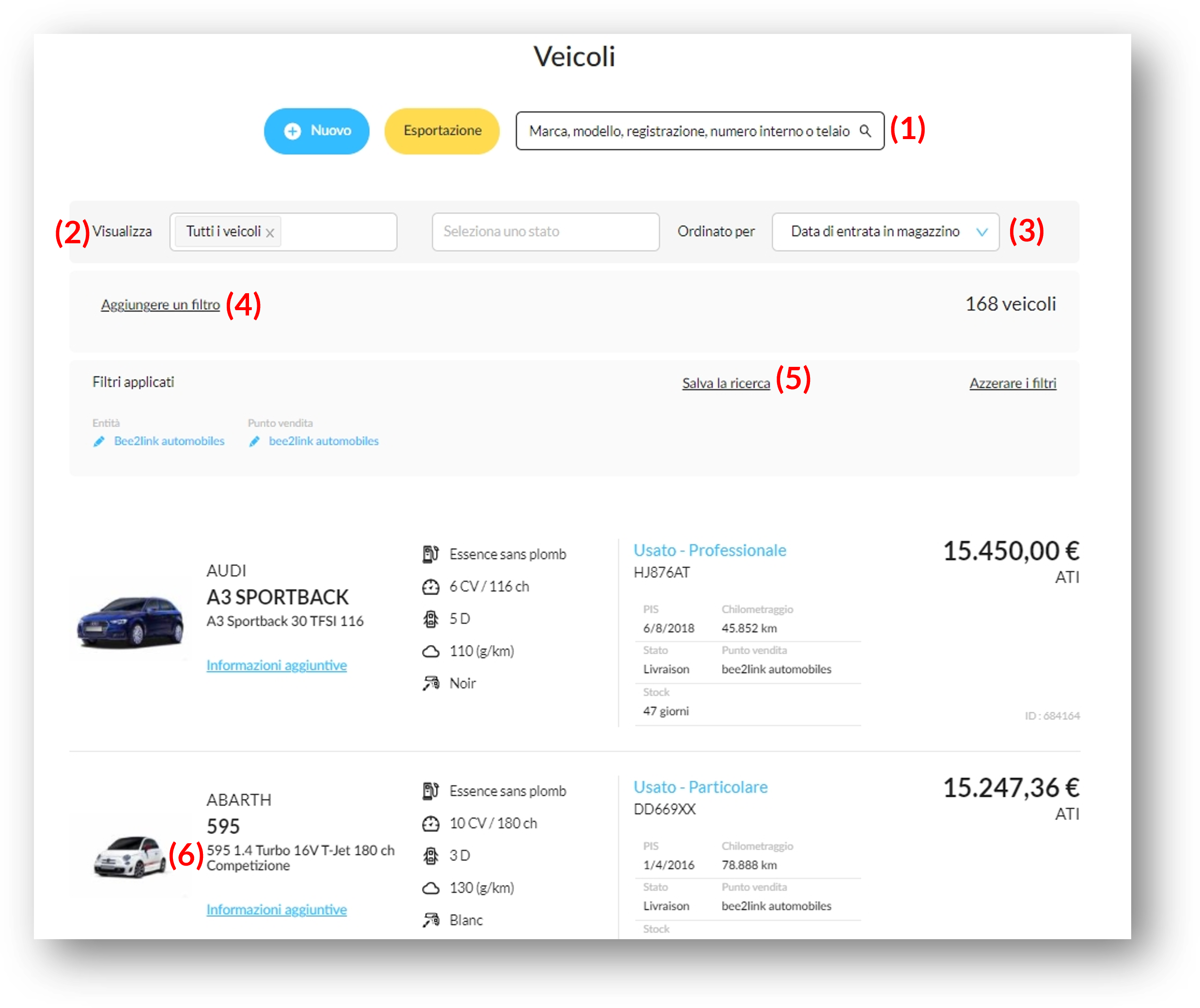Click the Salva la ricerca link
1200x1008 pixels.
pos(726,383)
